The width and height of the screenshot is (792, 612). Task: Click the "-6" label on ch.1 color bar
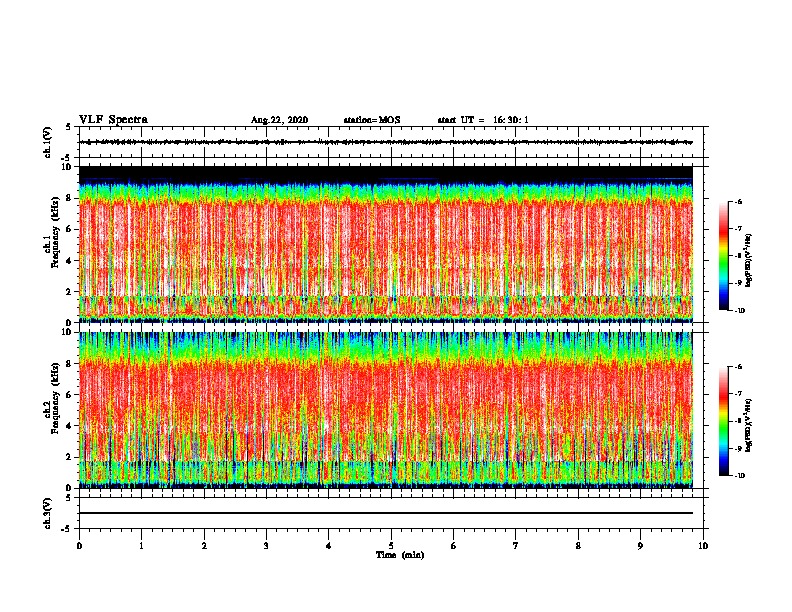(738, 201)
